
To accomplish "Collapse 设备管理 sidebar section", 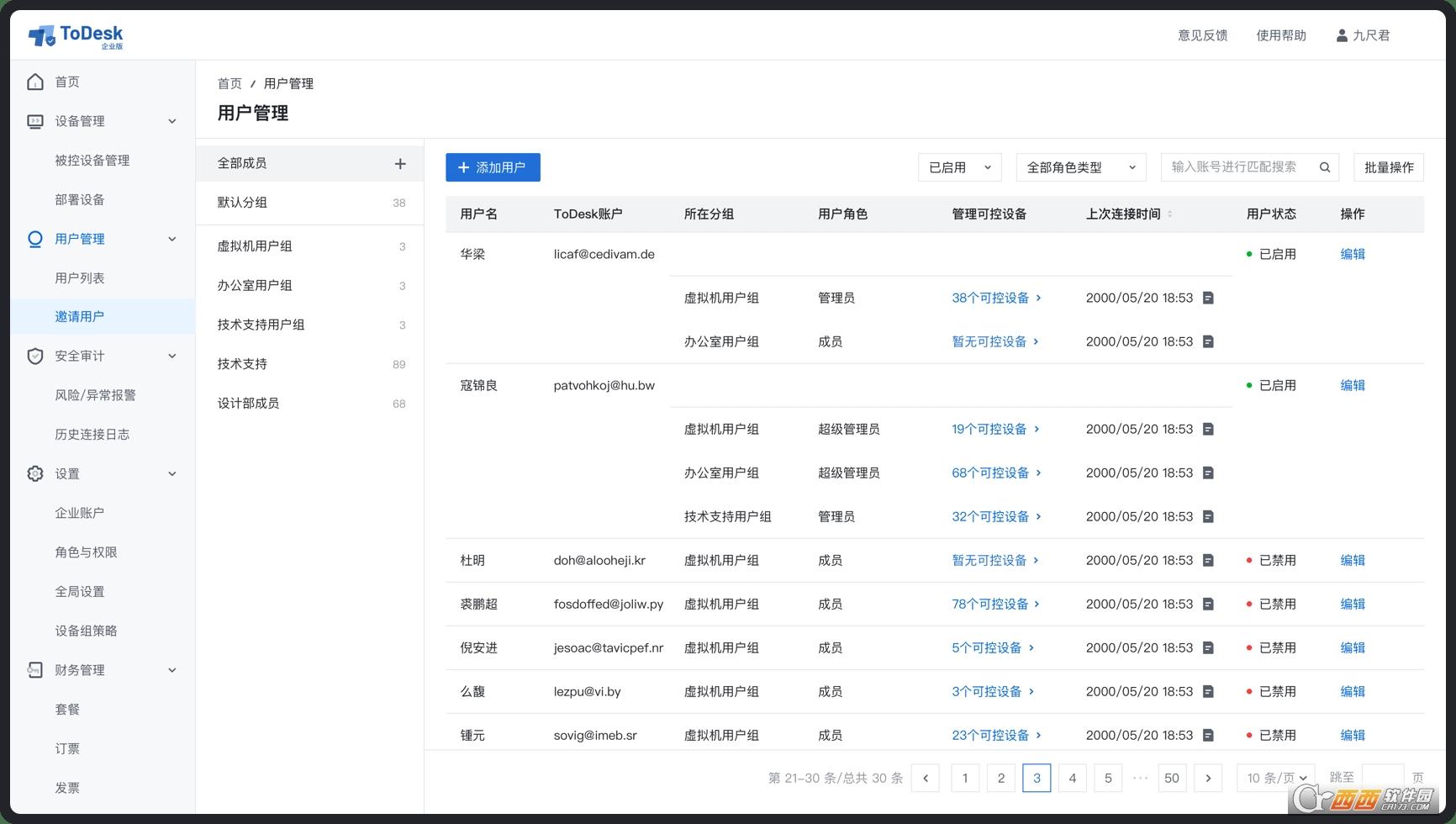I will click(171, 121).
